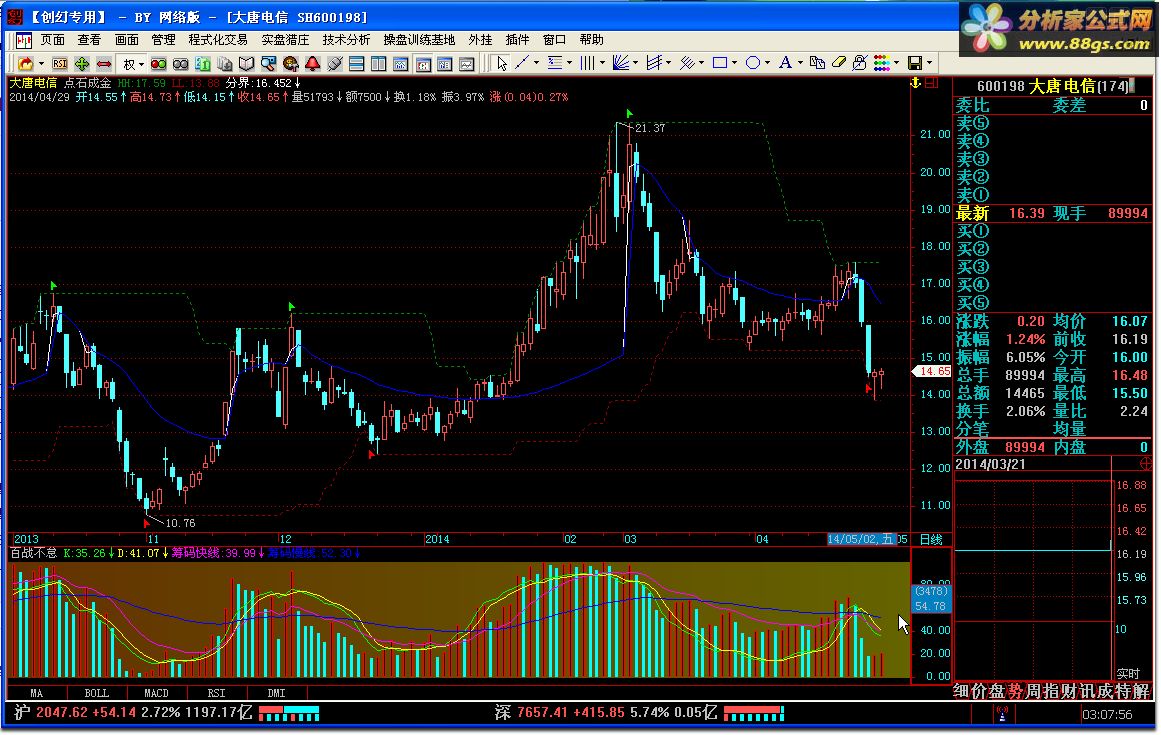Click the 势 tab in side panel
The height and width of the screenshot is (735, 1161).
coord(1015,691)
